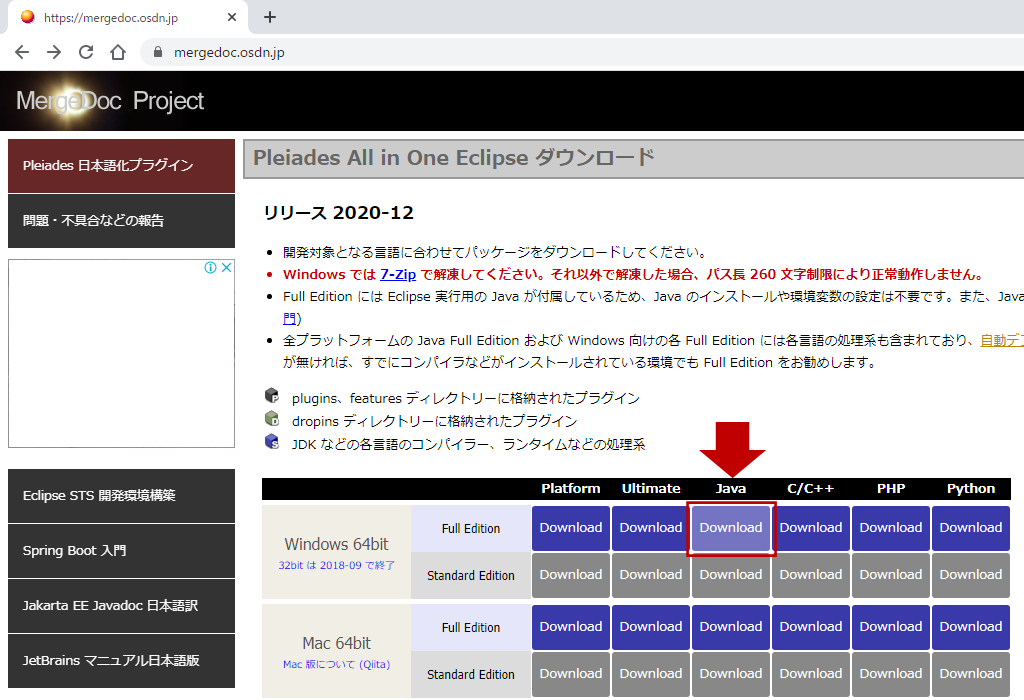Download Mac Standard Edition Platform package
1024x700 pixels.
571,674
